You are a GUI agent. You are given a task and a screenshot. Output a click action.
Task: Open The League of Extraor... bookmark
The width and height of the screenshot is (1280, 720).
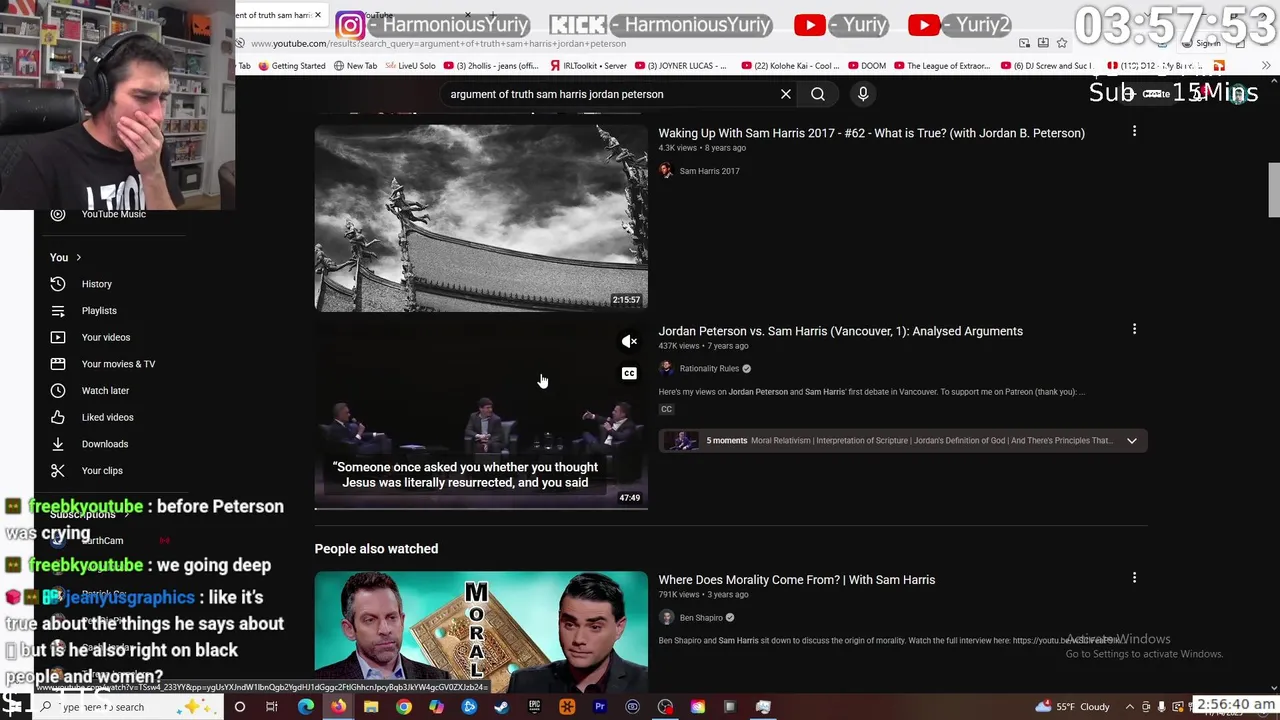coord(942,66)
